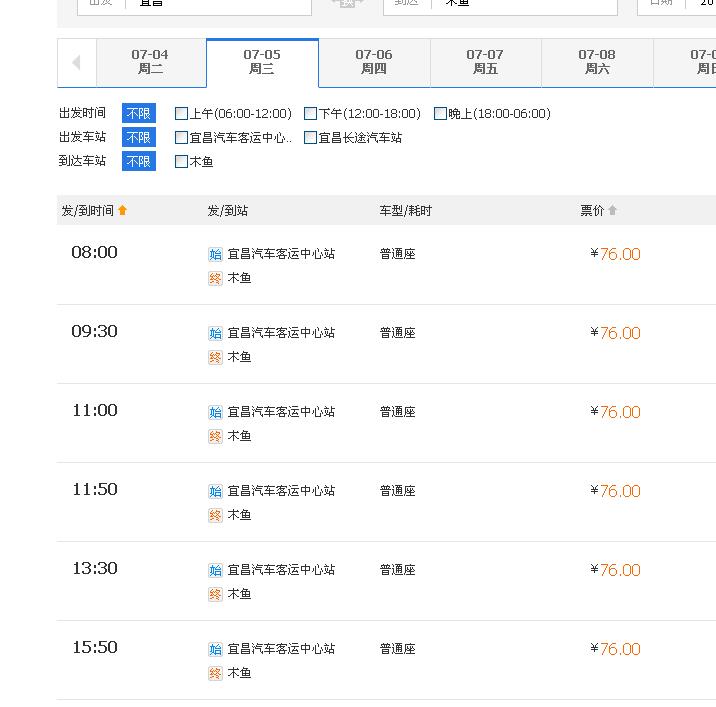The image size is (716, 707).
Task: Click 始 start icon in 09:30 row
Action: tap(215, 333)
